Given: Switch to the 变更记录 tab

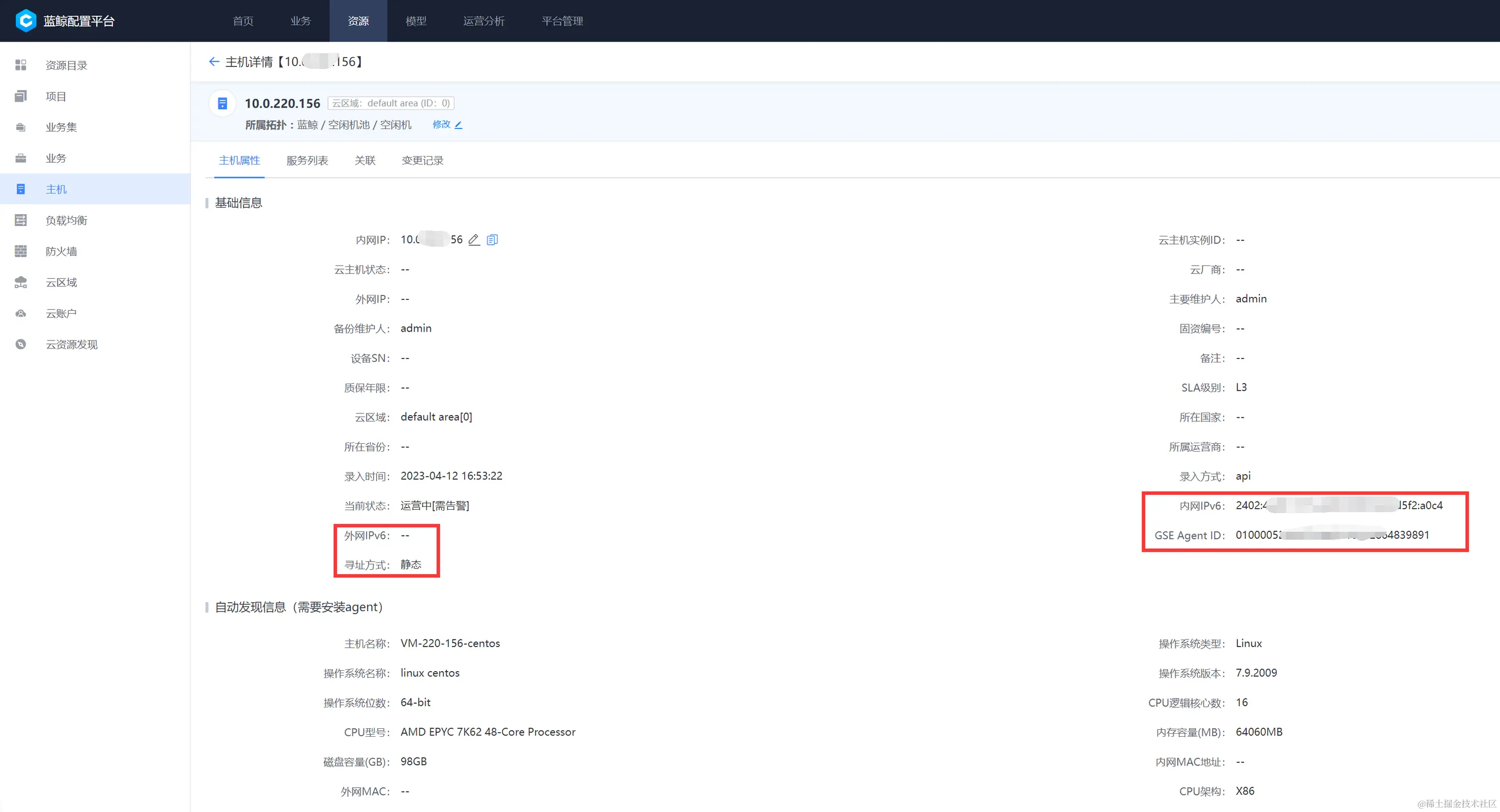Looking at the screenshot, I should tap(422, 160).
